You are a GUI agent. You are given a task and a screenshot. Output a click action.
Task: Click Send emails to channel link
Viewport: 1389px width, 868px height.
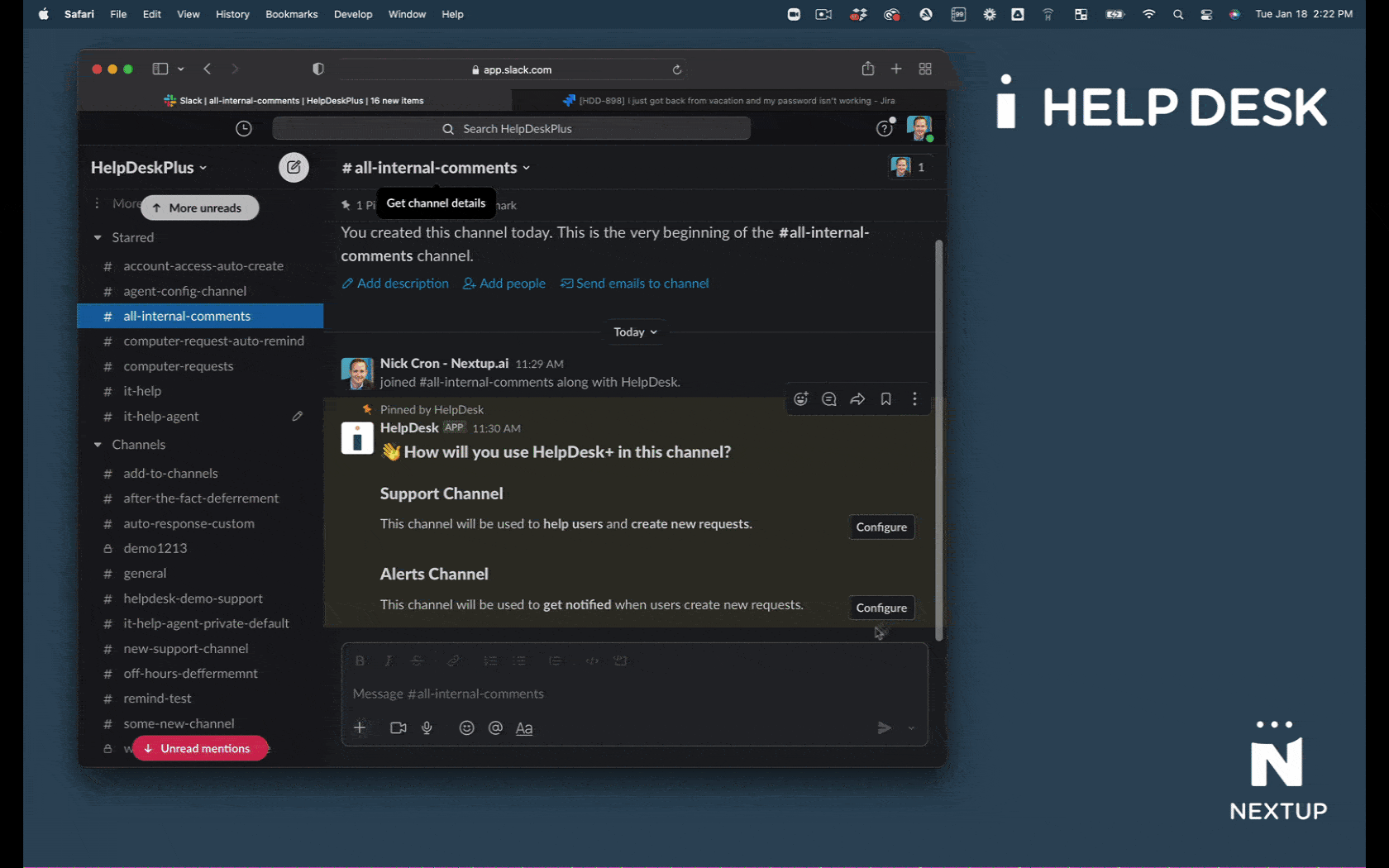point(635,284)
